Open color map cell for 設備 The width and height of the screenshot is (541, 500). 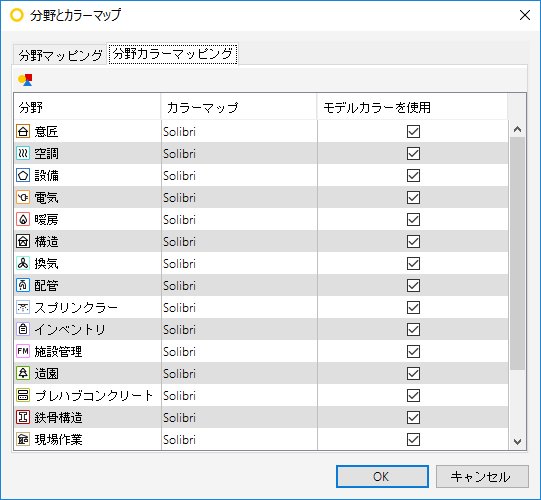click(x=239, y=175)
